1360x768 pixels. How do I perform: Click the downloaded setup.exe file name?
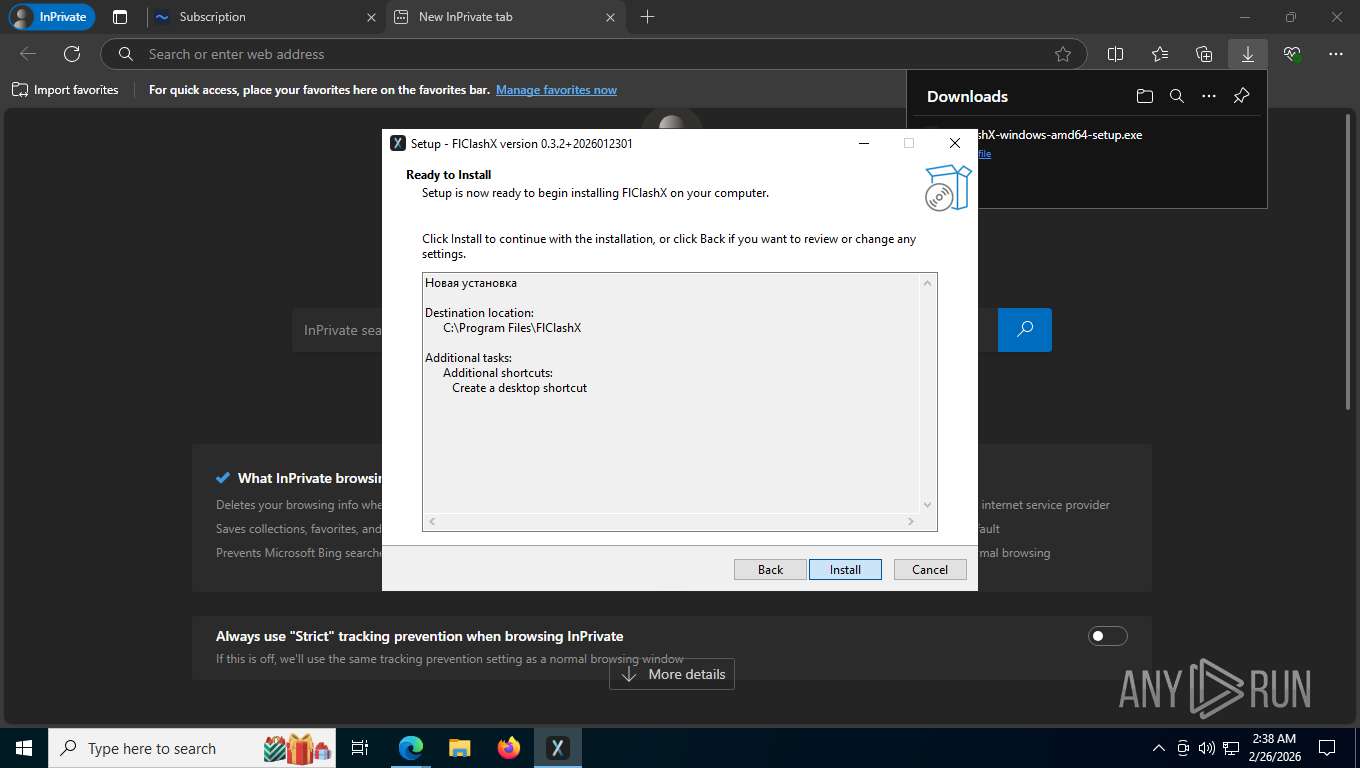(1059, 135)
